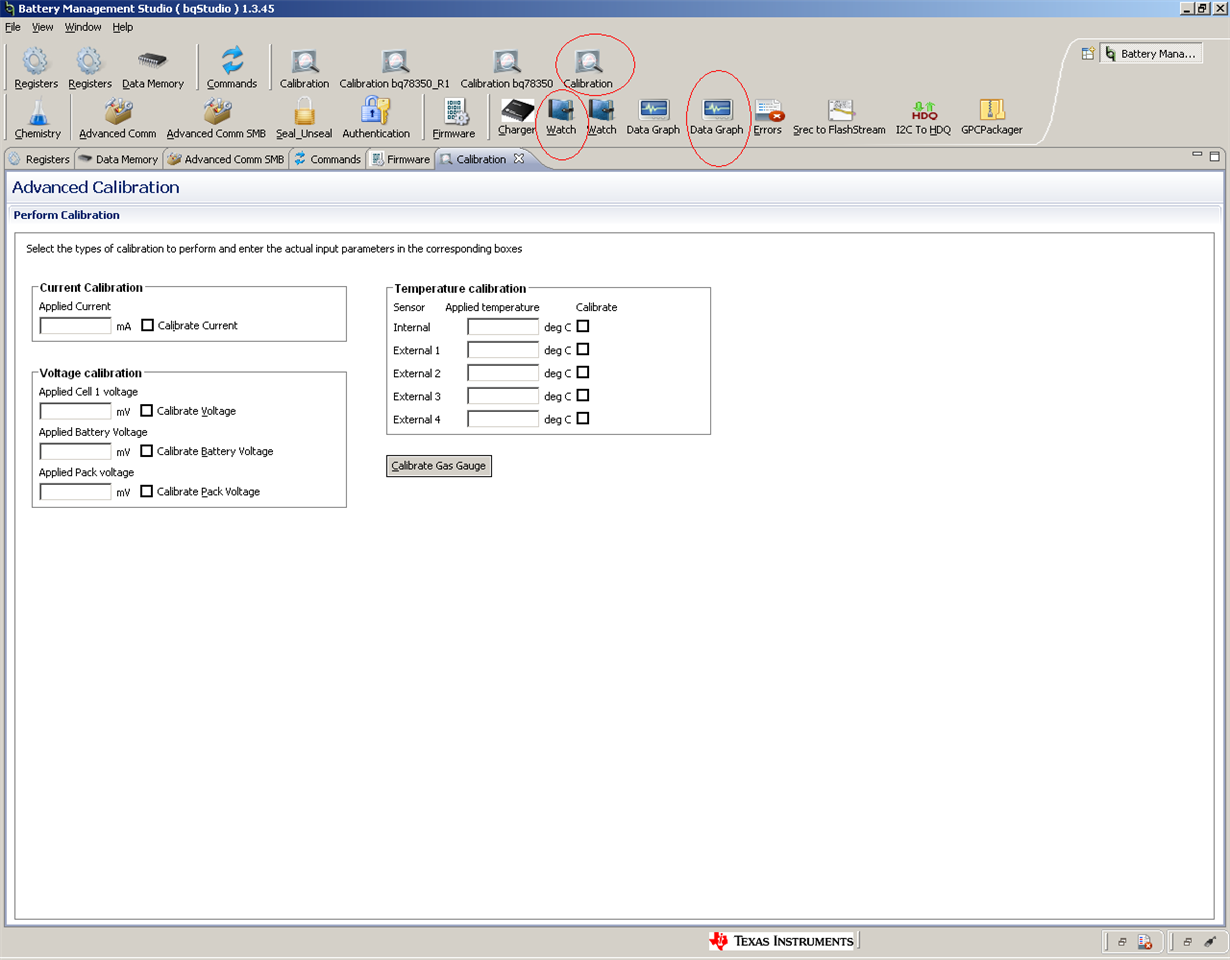The image size is (1230, 960).
Task: Click the External 2 temperature field
Action: pyautogui.click(x=503, y=373)
